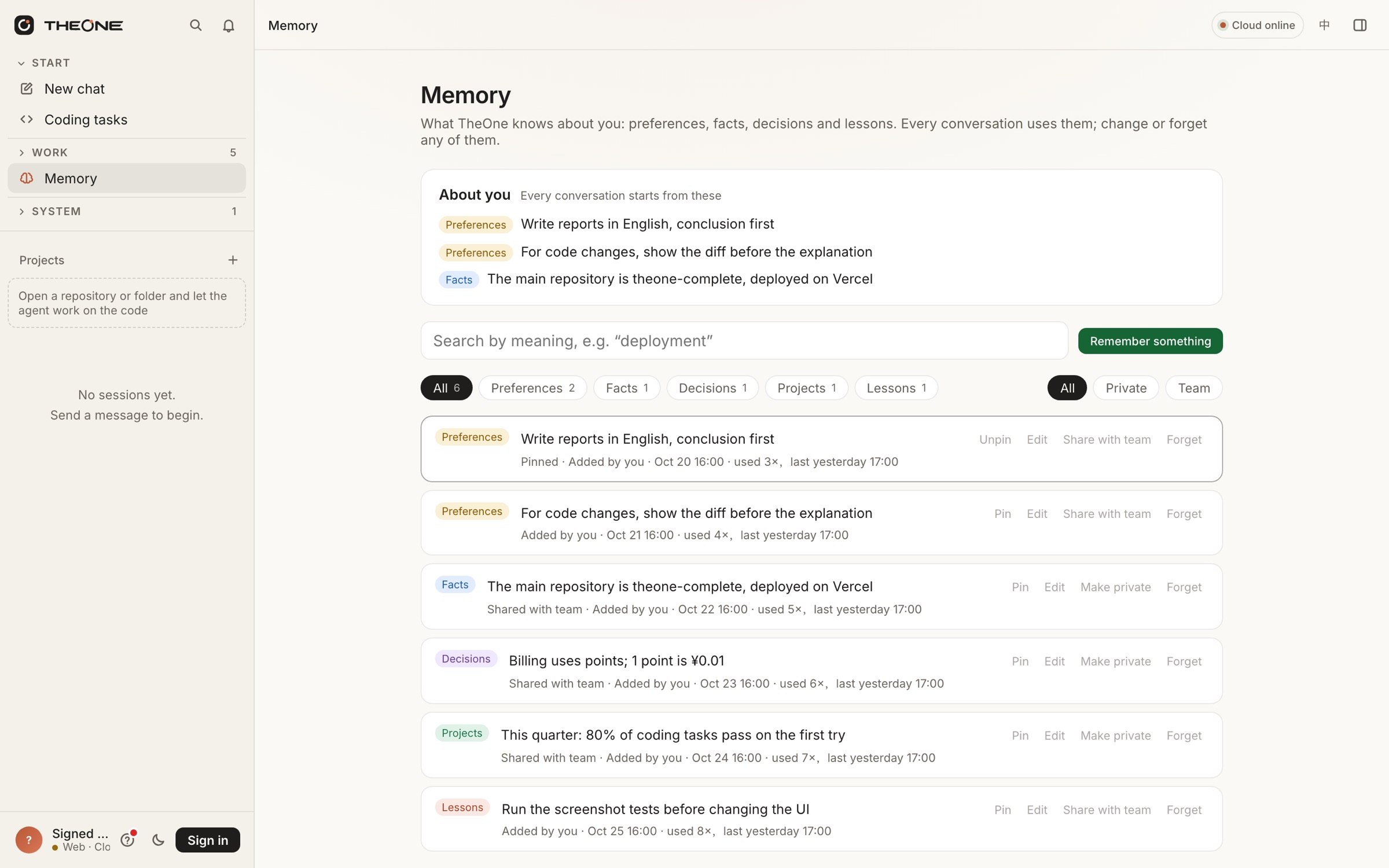Select the All 6 category filter
Image resolution: width=1389 pixels, height=868 pixels.
pyautogui.click(x=446, y=388)
